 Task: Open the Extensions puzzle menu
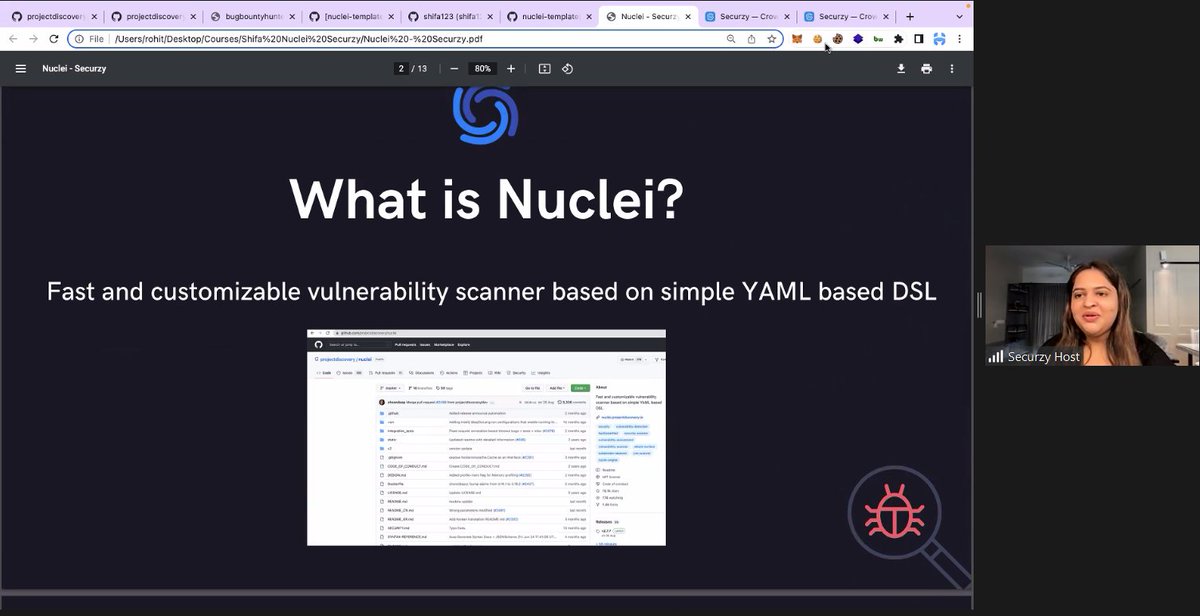[x=898, y=39]
